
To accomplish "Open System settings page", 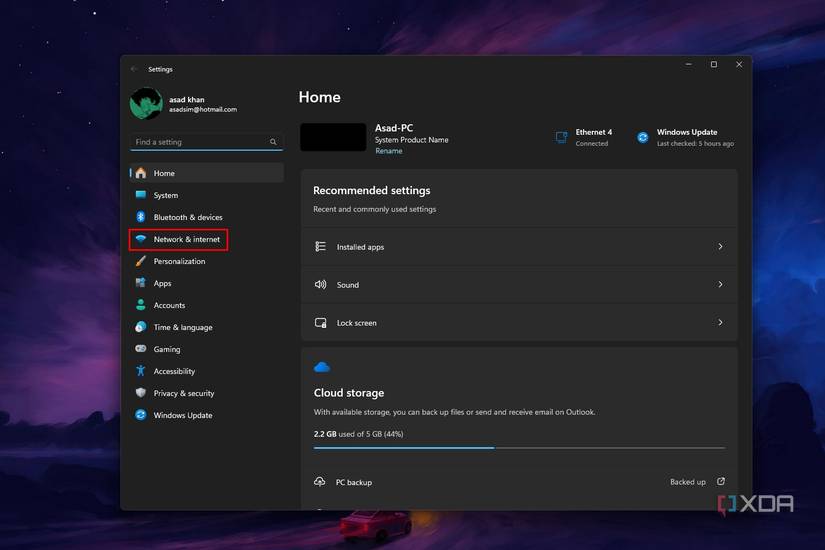I will click(x=207, y=195).
